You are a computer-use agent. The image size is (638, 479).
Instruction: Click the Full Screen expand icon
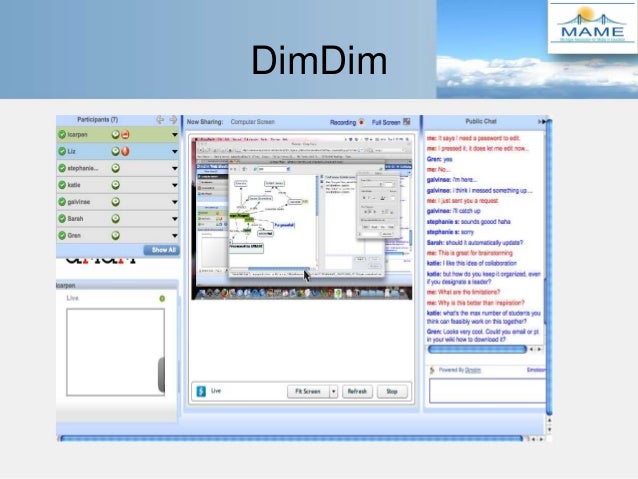(x=406, y=122)
